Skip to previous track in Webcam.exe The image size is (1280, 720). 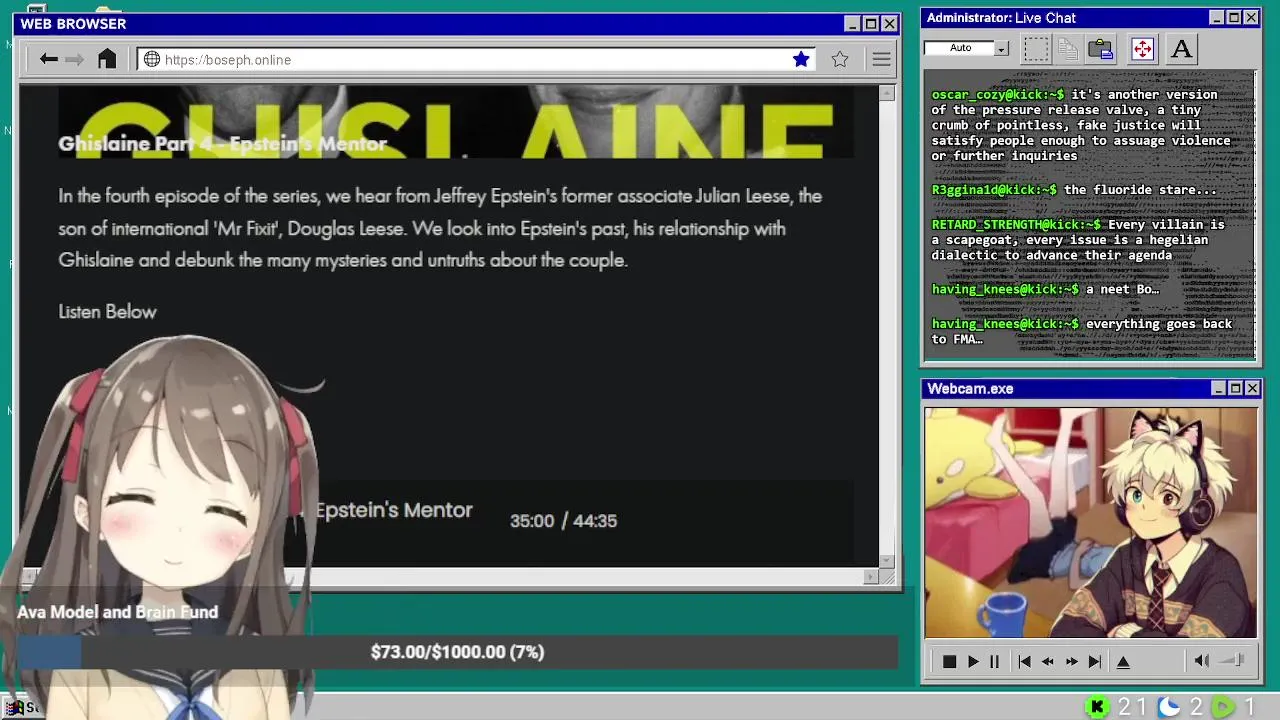[x=1024, y=662]
